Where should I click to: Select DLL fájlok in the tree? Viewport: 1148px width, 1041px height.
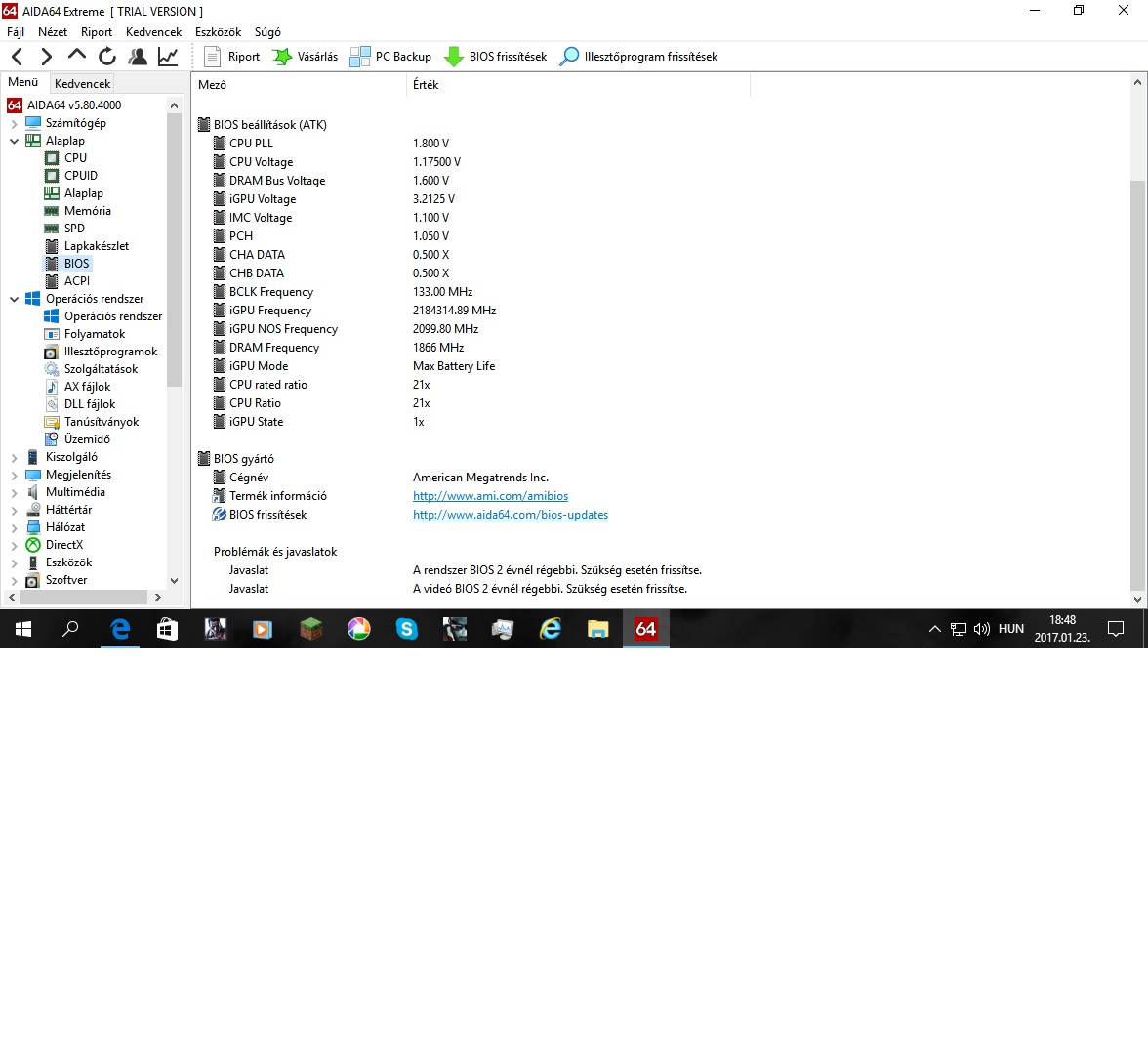90,404
